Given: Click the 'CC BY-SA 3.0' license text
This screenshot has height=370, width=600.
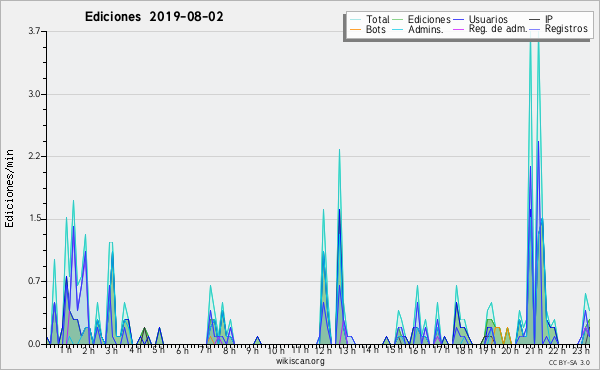Looking at the screenshot, I should pos(569,362).
